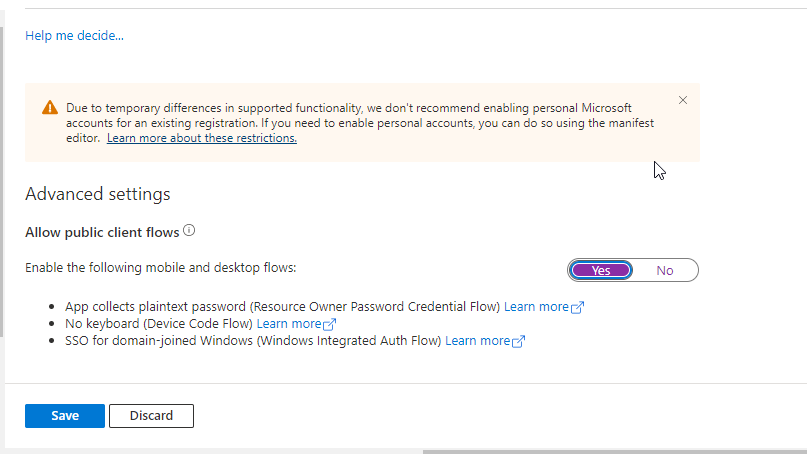Dismiss the personal accounts warning banner
The width and height of the screenshot is (807, 454).
683,100
